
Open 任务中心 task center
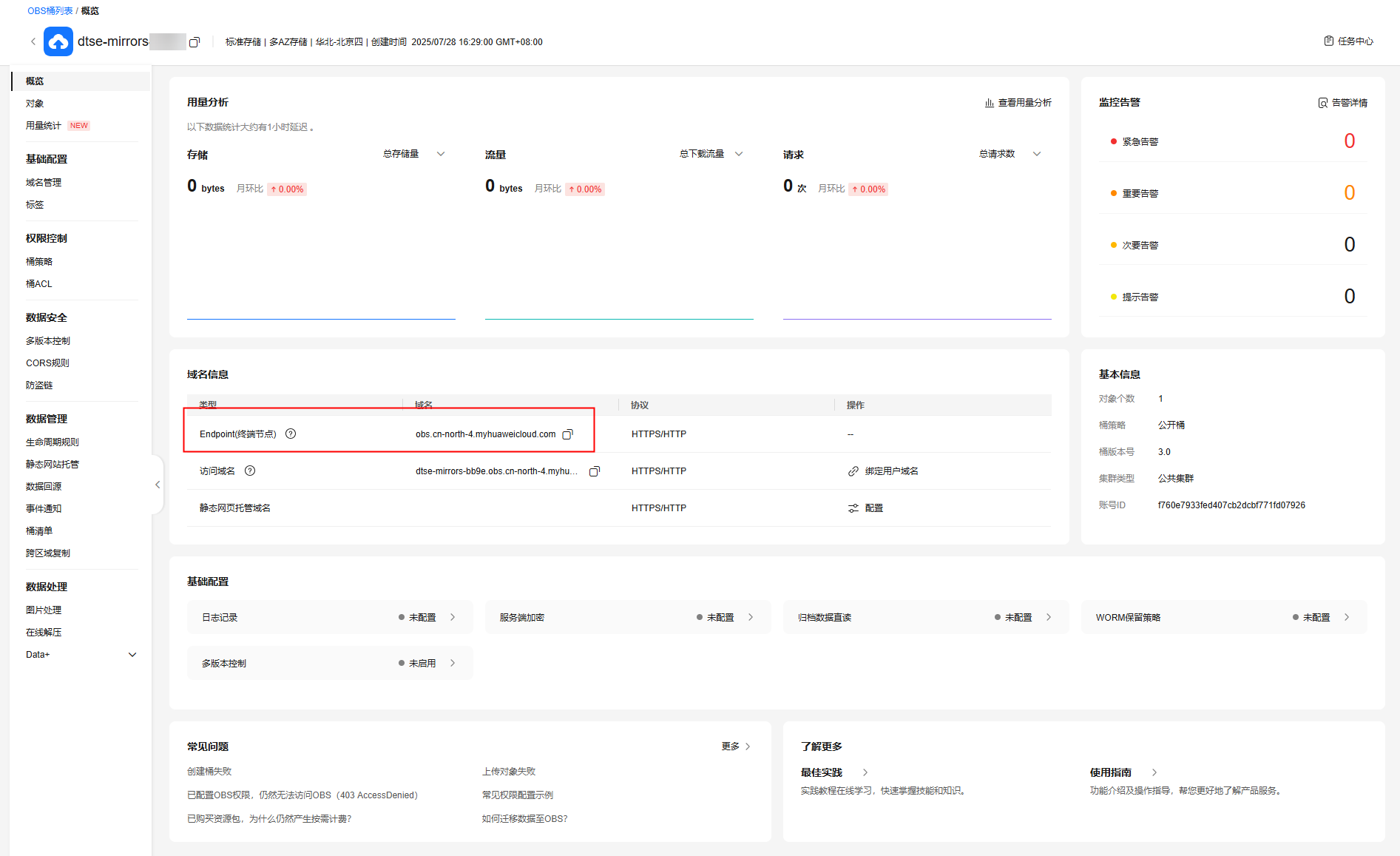[1348, 41]
